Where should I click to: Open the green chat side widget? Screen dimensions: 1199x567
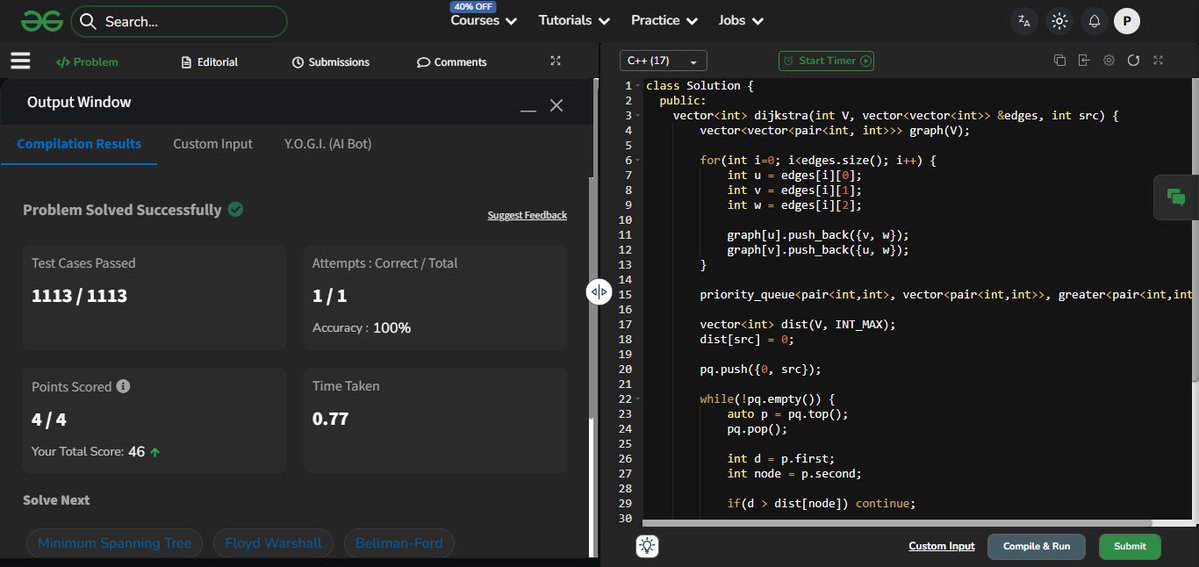point(1176,197)
